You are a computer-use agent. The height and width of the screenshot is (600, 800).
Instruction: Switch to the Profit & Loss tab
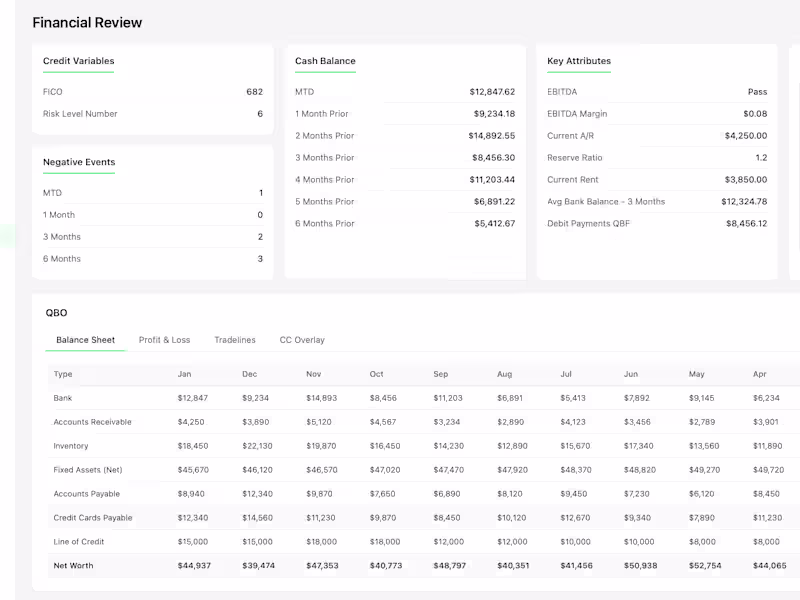point(164,340)
